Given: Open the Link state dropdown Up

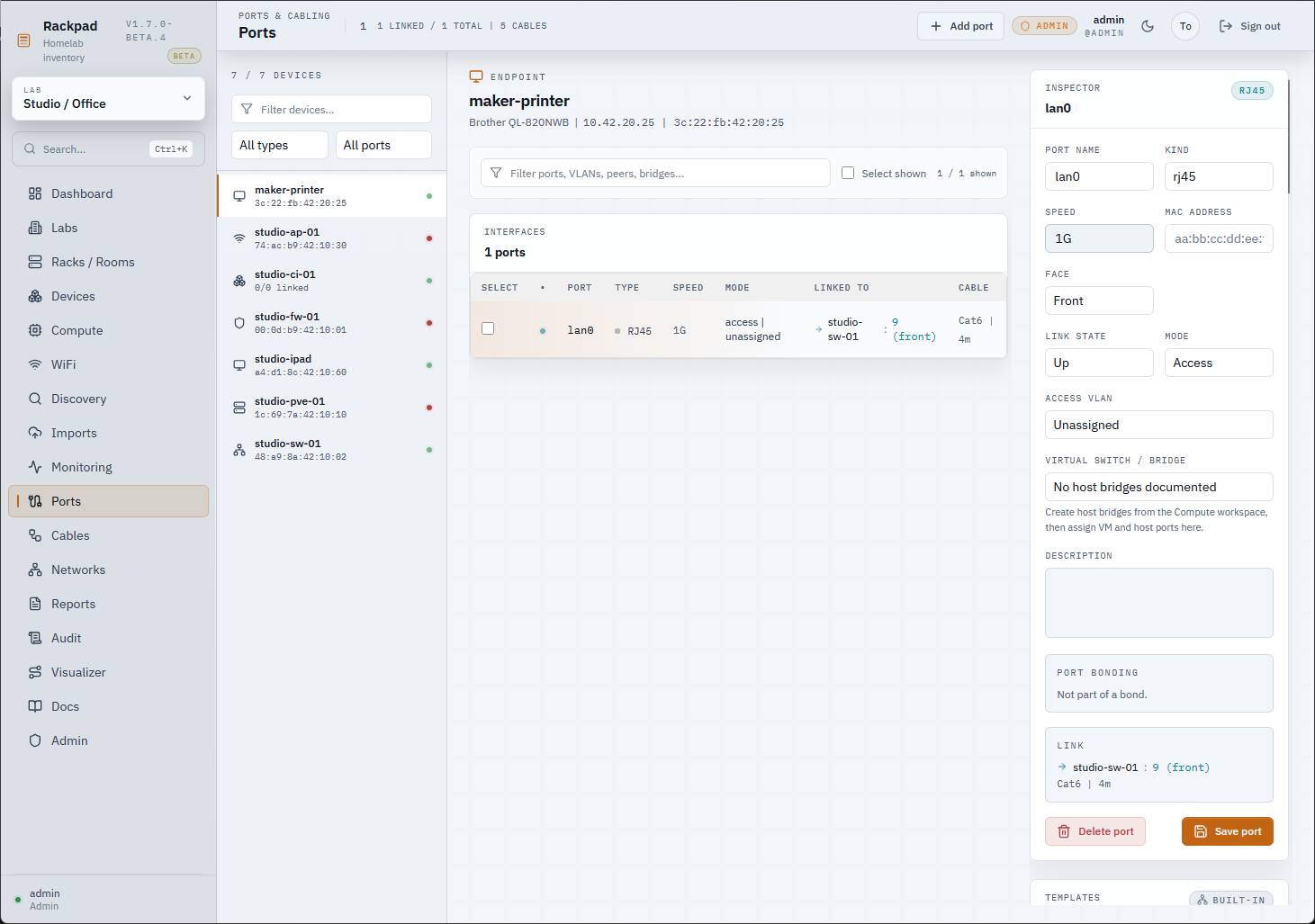Looking at the screenshot, I should [1099, 363].
